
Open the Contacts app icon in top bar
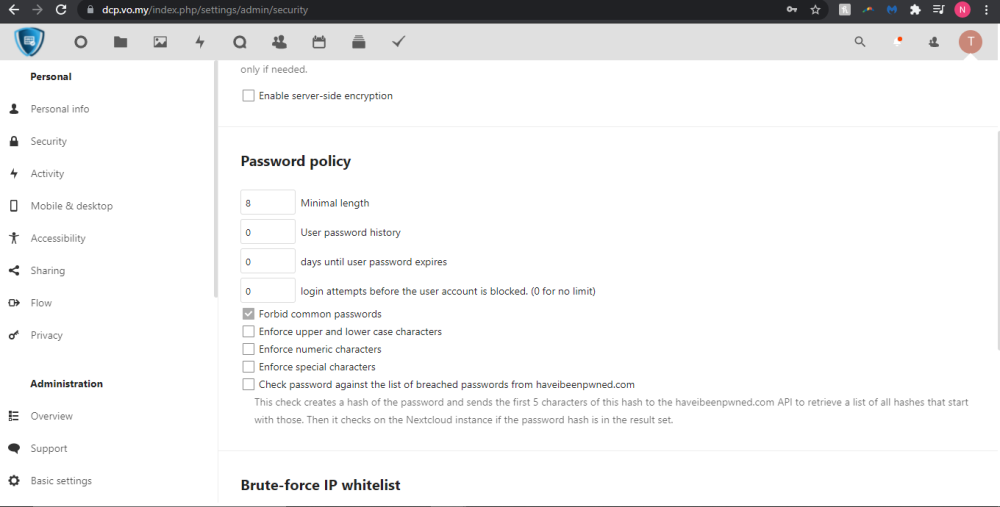pyautogui.click(x=279, y=42)
